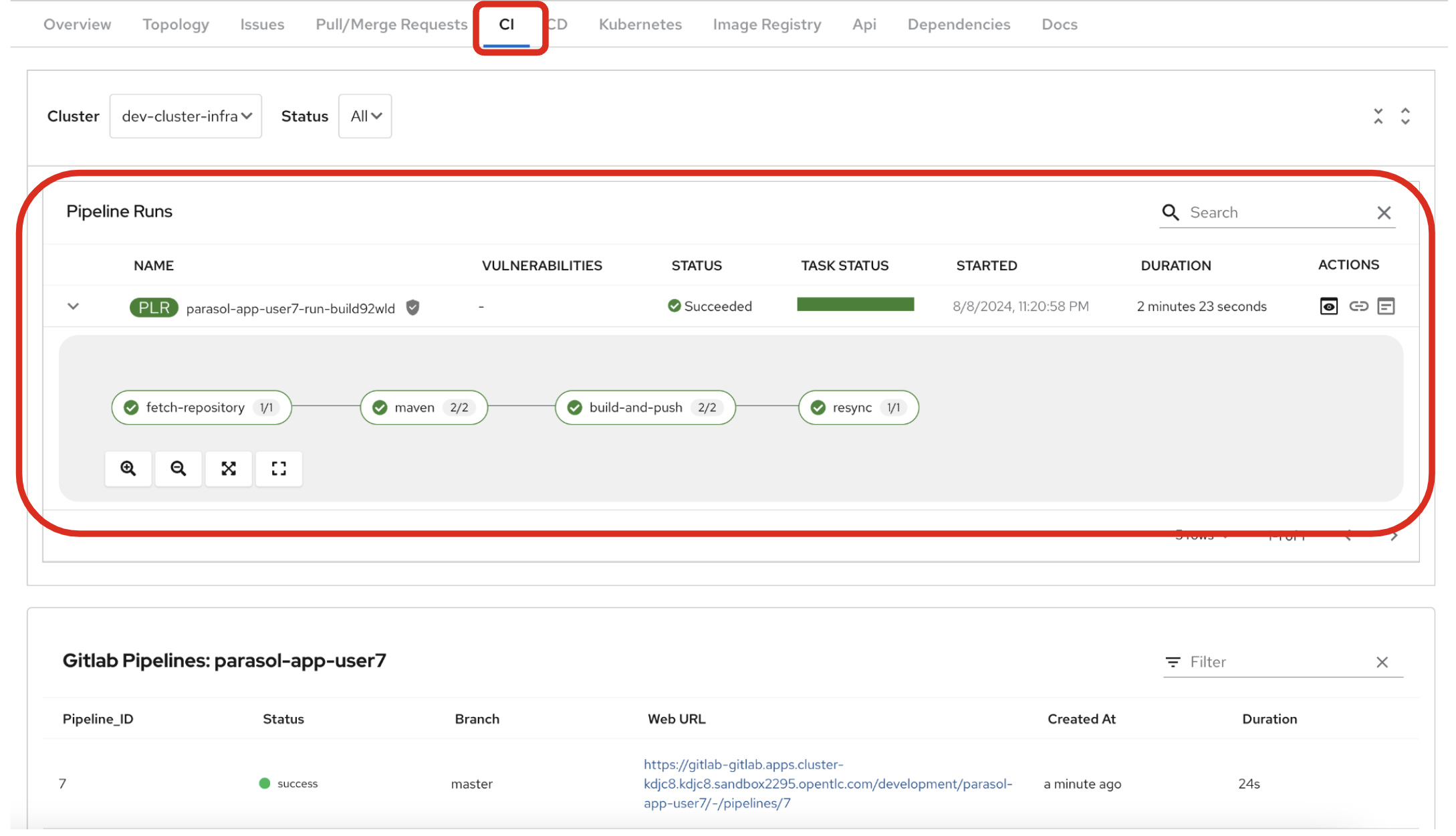This screenshot has height=836, width=1456.
Task: Open the GitLab pipelines/7 web URL
Action: tap(828, 784)
